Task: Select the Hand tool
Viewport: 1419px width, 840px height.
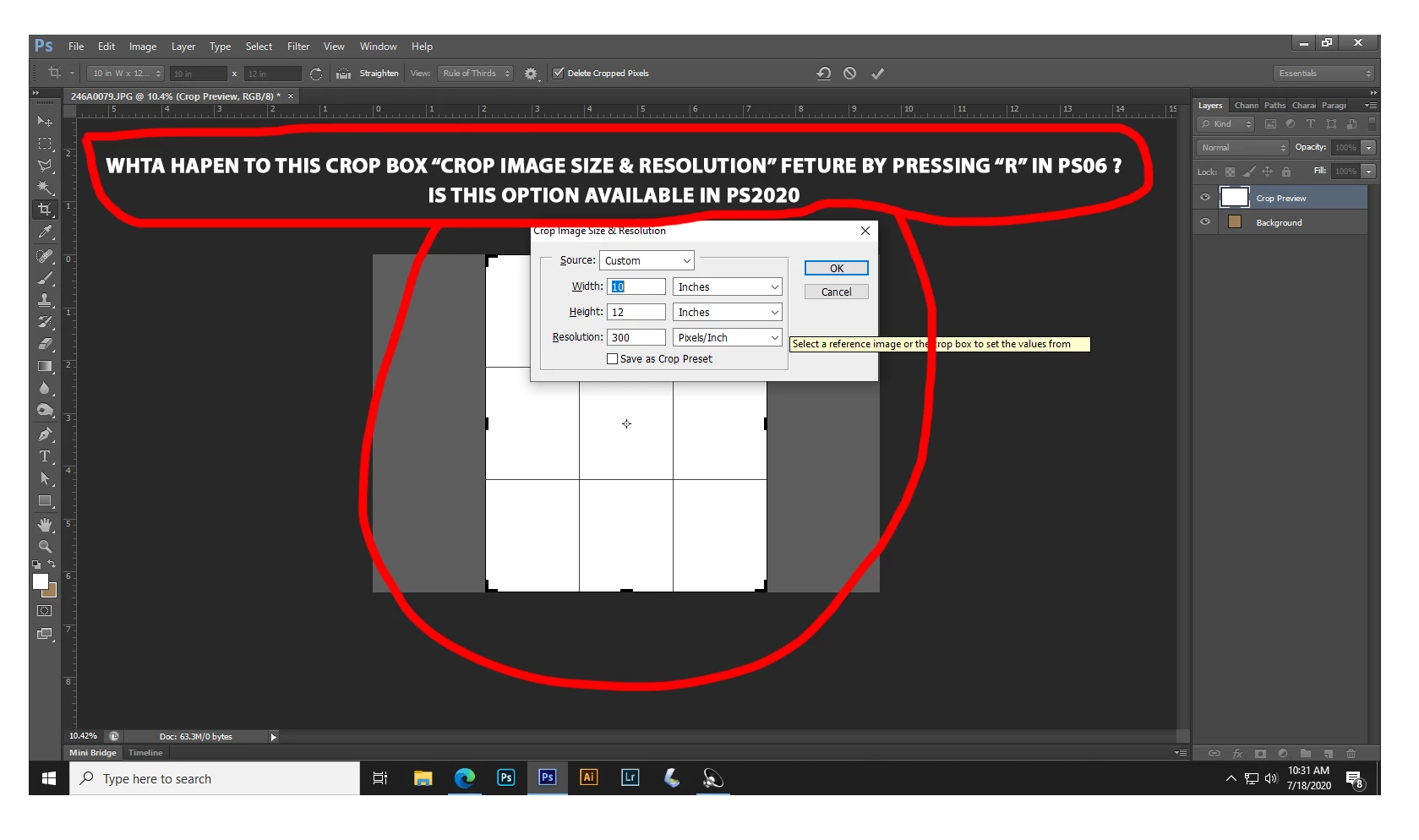Action: pyautogui.click(x=45, y=525)
